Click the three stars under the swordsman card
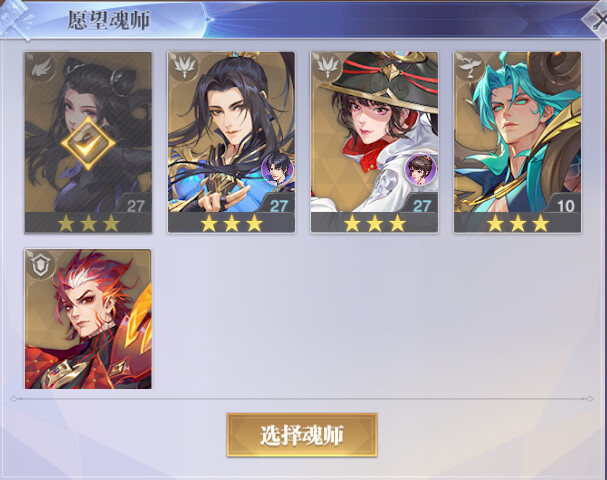Image resolution: width=607 pixels, height=480 pixels. [x=231, y=223]
